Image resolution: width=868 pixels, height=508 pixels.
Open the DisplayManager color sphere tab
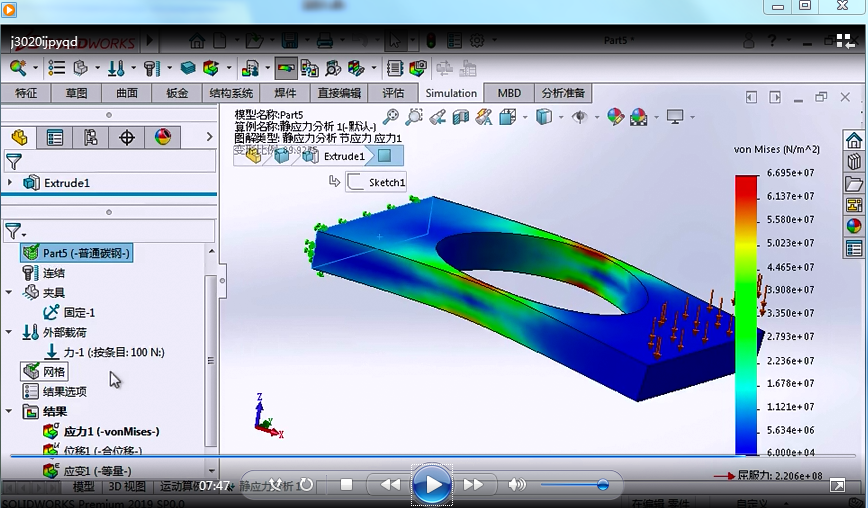[163, 137]
